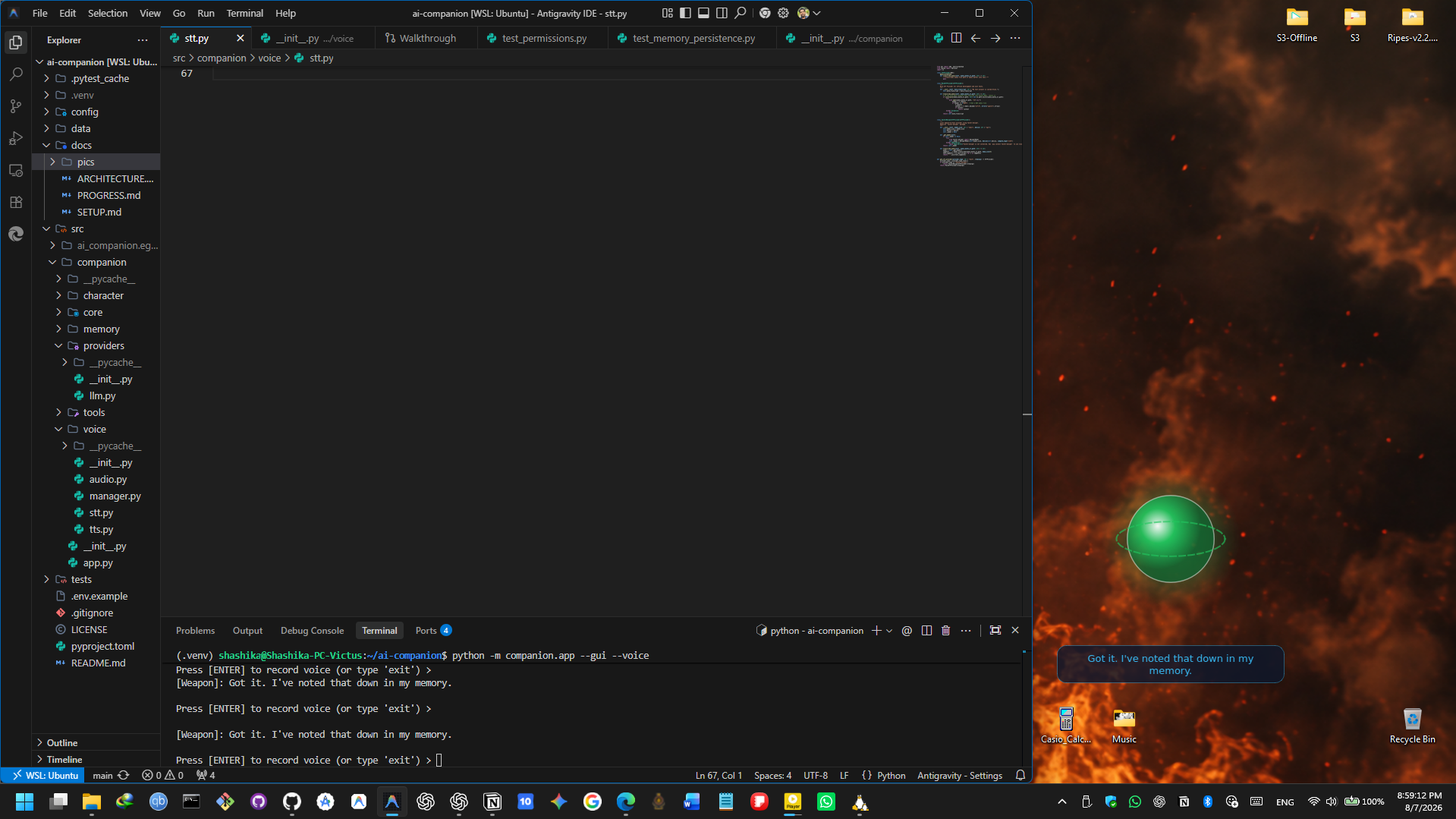Navigate forward with the right arrow
This screenshot has height=819, width=1456.
[995, 38]
